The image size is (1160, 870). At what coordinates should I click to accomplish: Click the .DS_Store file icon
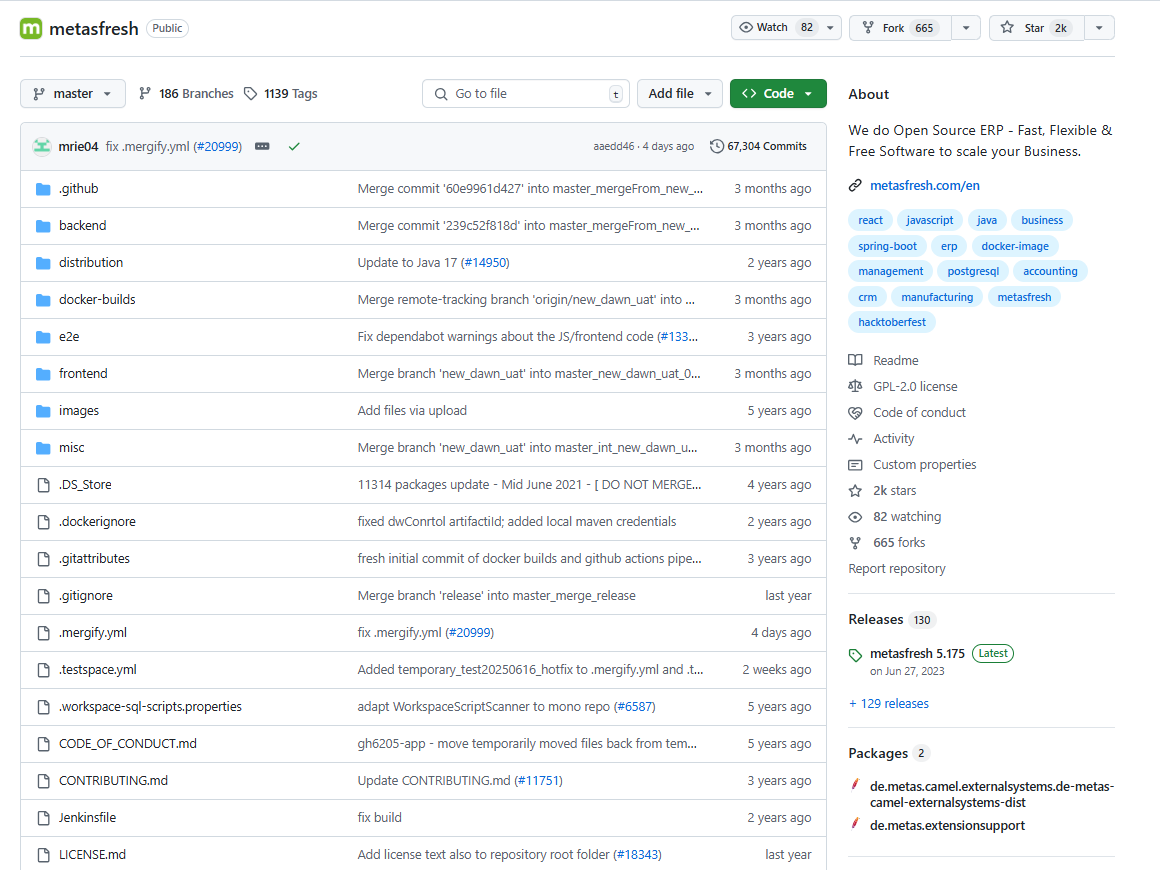point(44,485)
